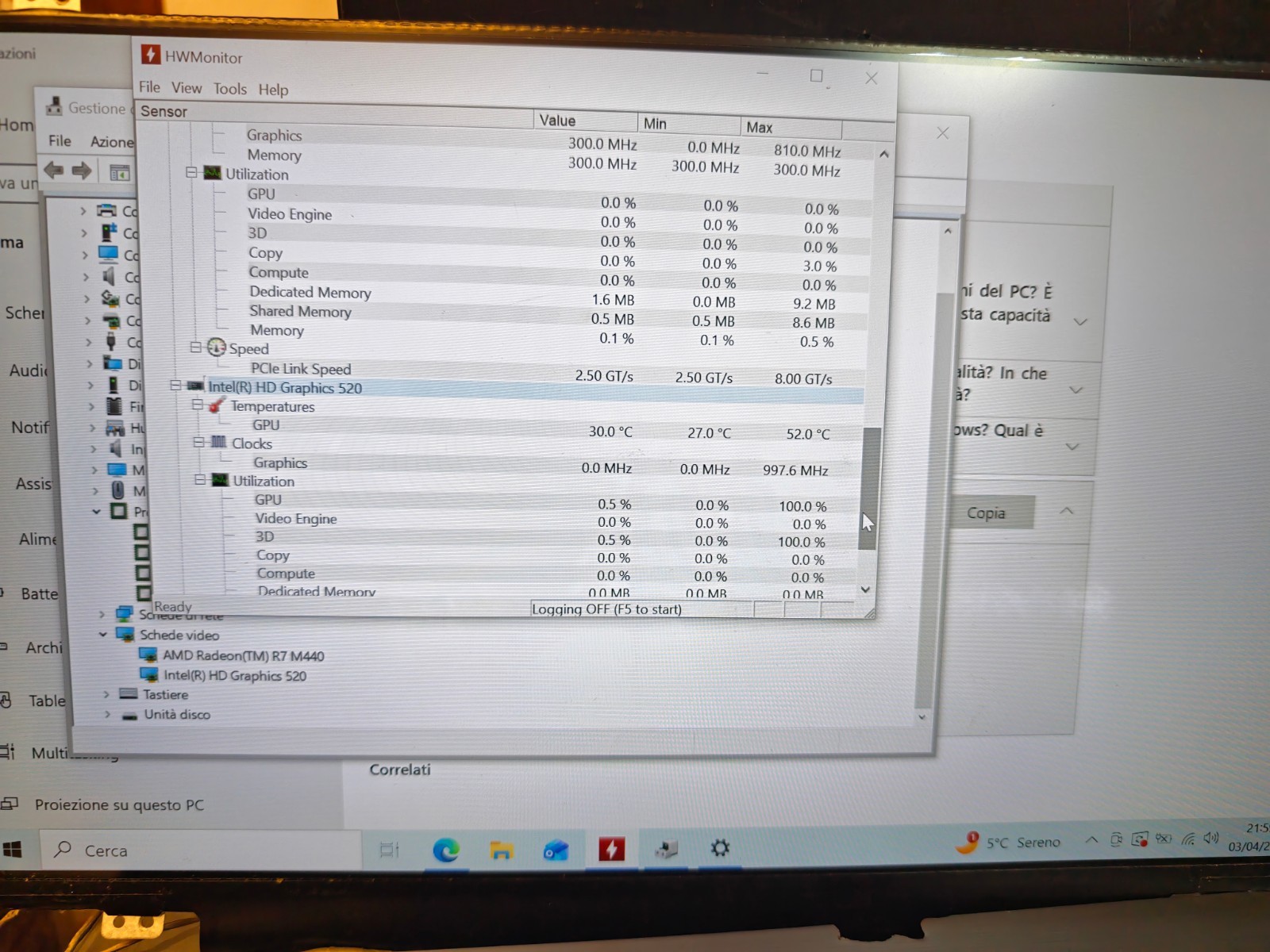
Task: Click the Intel HD Graphics 520 adapter icon in device tree
Action: coord(149,674)
